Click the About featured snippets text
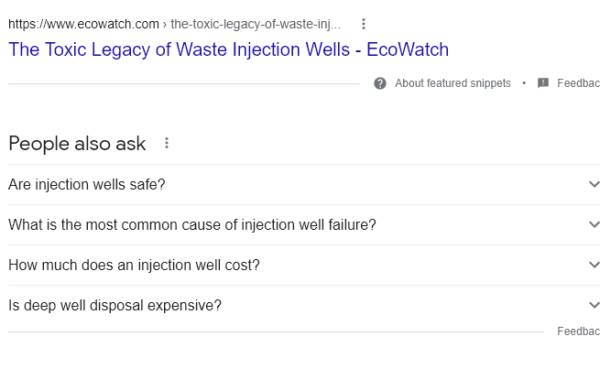The width and height of the screenshot is (600, 380). point(453,83)
